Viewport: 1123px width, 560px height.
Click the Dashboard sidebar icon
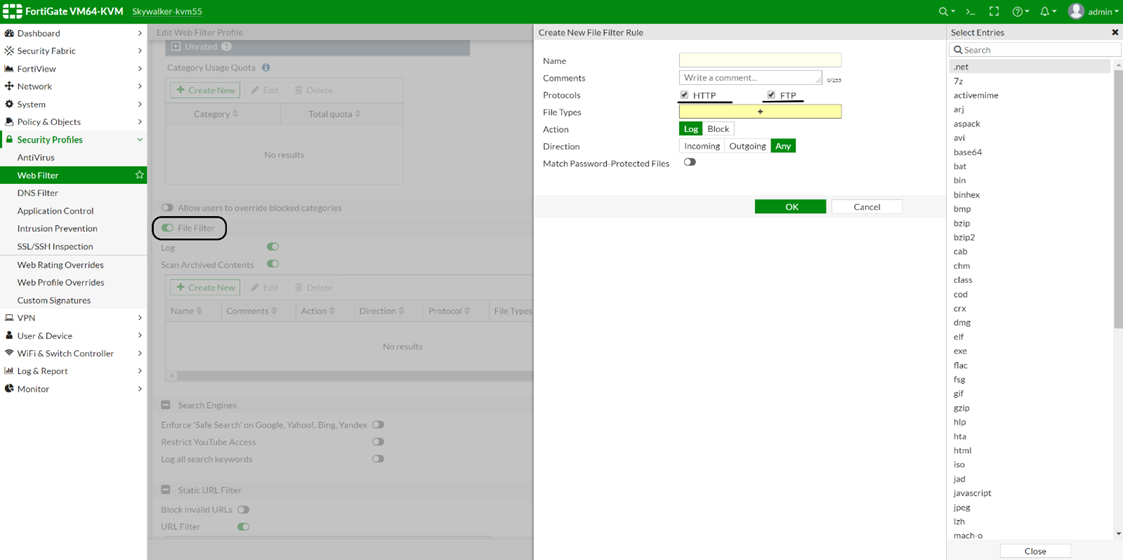(x=9, y=34)
